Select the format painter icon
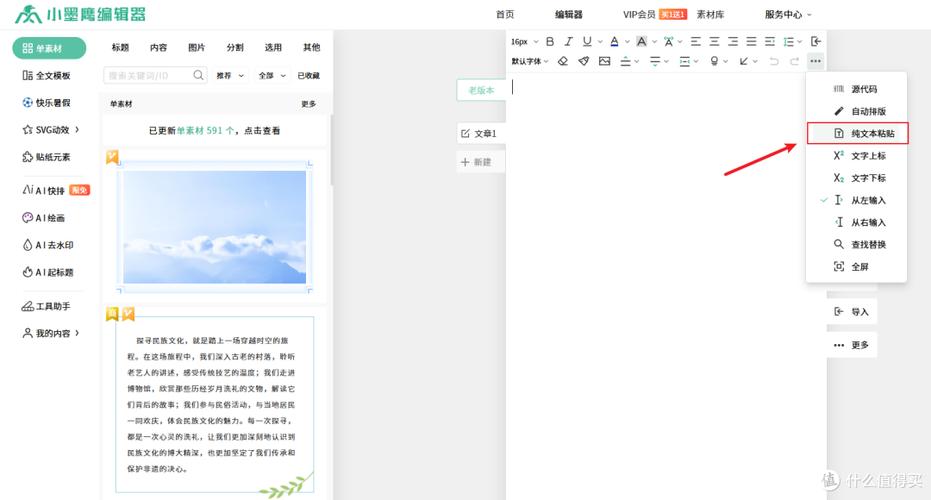931x500 pixels. (x=584, y=61)
